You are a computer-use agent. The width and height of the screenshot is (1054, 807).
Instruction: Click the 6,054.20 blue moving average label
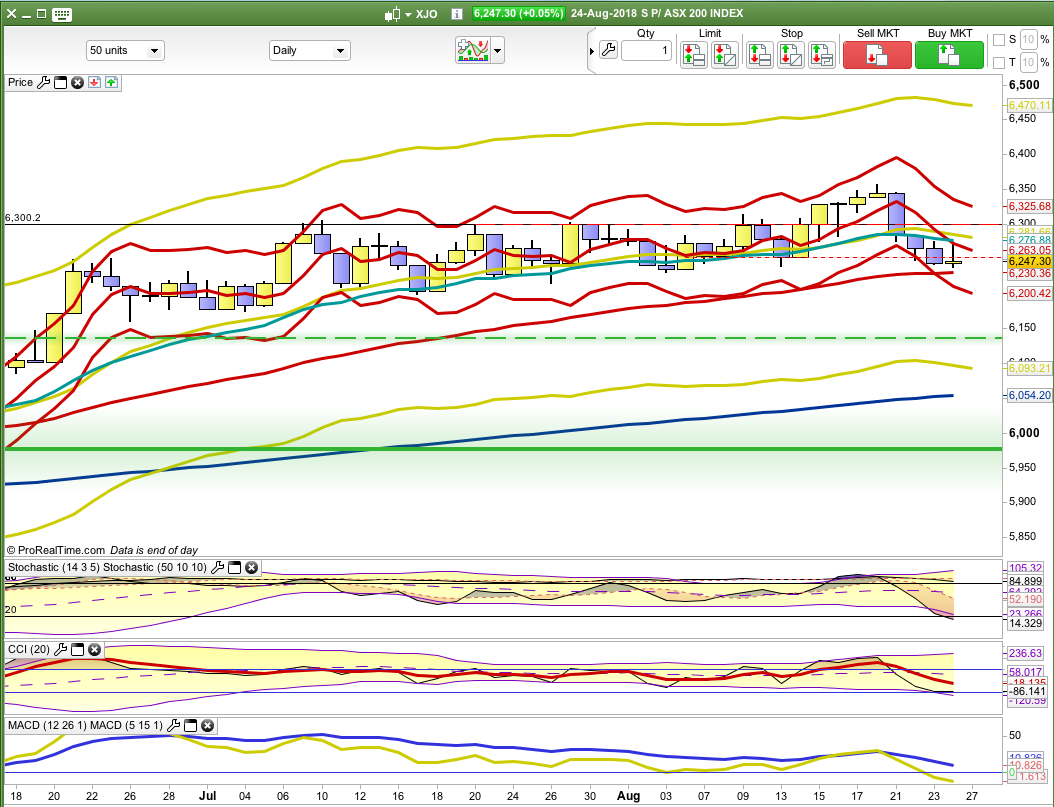pos(1029,395)
